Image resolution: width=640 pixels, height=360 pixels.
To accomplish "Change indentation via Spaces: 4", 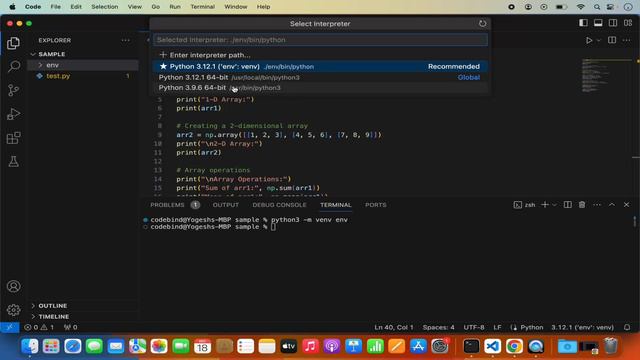I will 438,327.
